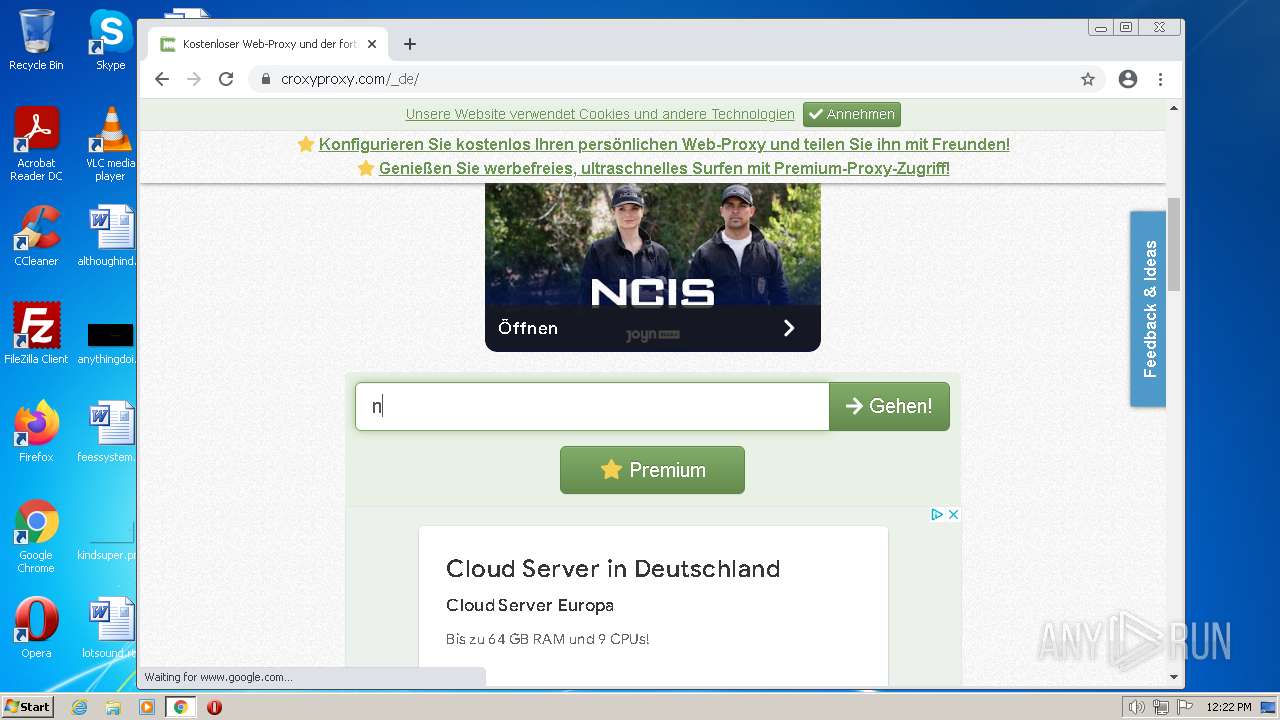This screenshot has width=1280, height=720.
Task: Open a new tab with the plus button
Action: (x=410, y=44)
